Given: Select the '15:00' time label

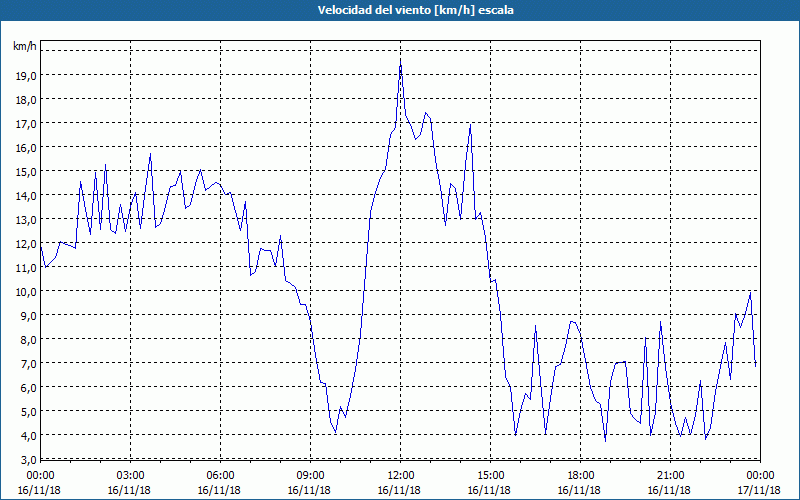Looking at the screenshot, I should pos(490,476).
